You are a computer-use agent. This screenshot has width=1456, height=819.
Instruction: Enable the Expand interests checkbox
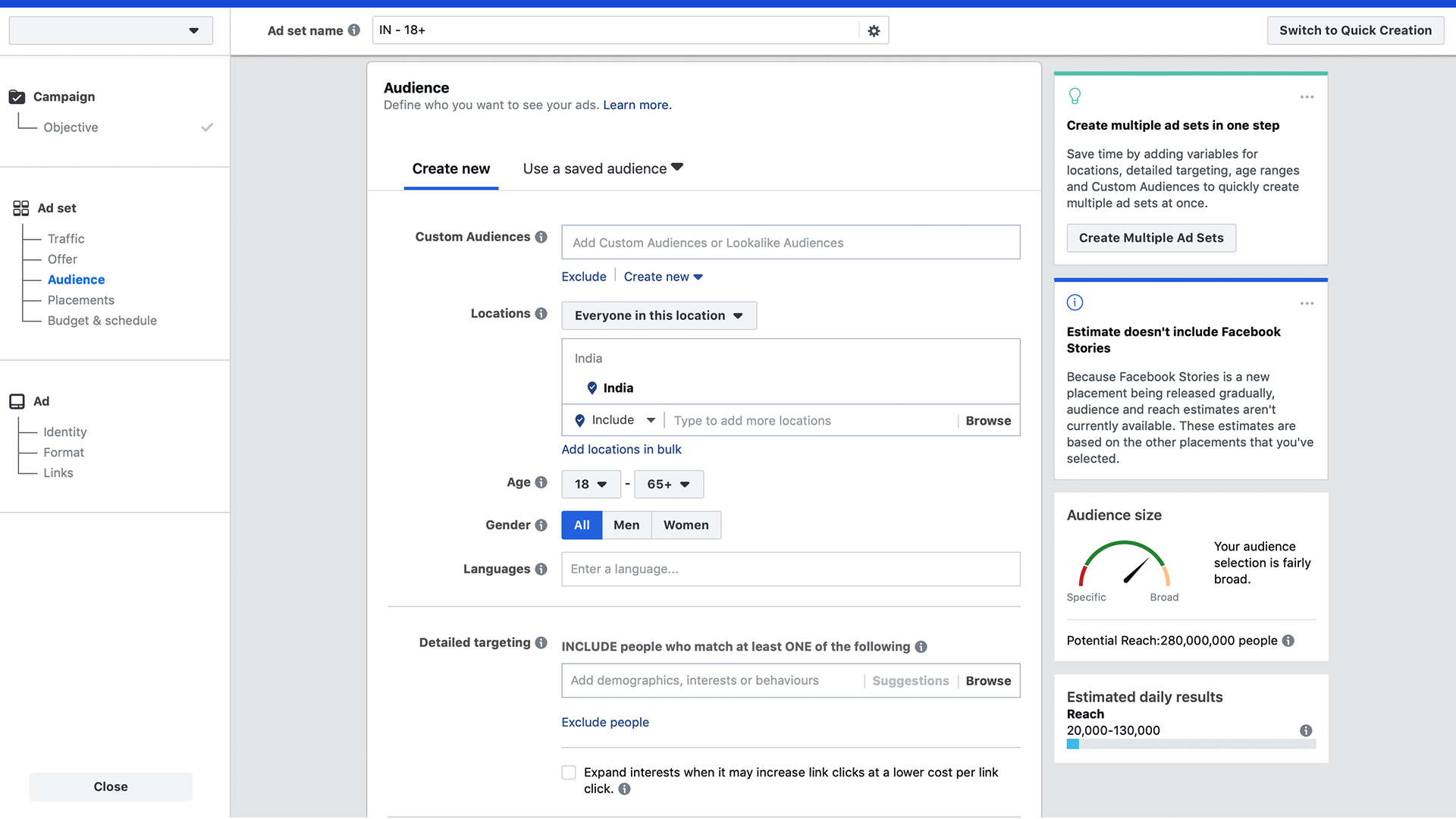[569, 773]
